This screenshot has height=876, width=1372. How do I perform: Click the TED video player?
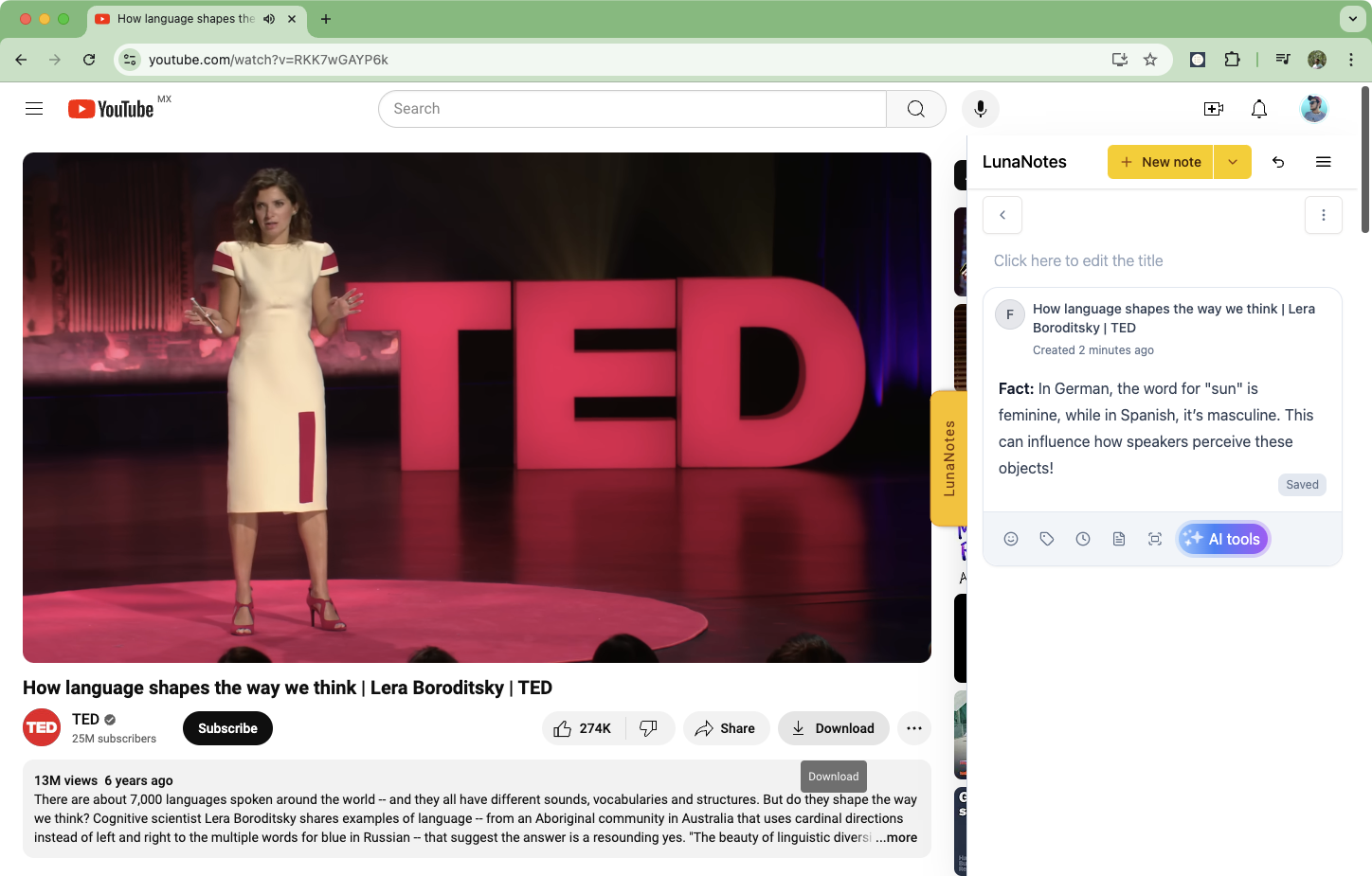pyautogui.click(x=477, y=407)
